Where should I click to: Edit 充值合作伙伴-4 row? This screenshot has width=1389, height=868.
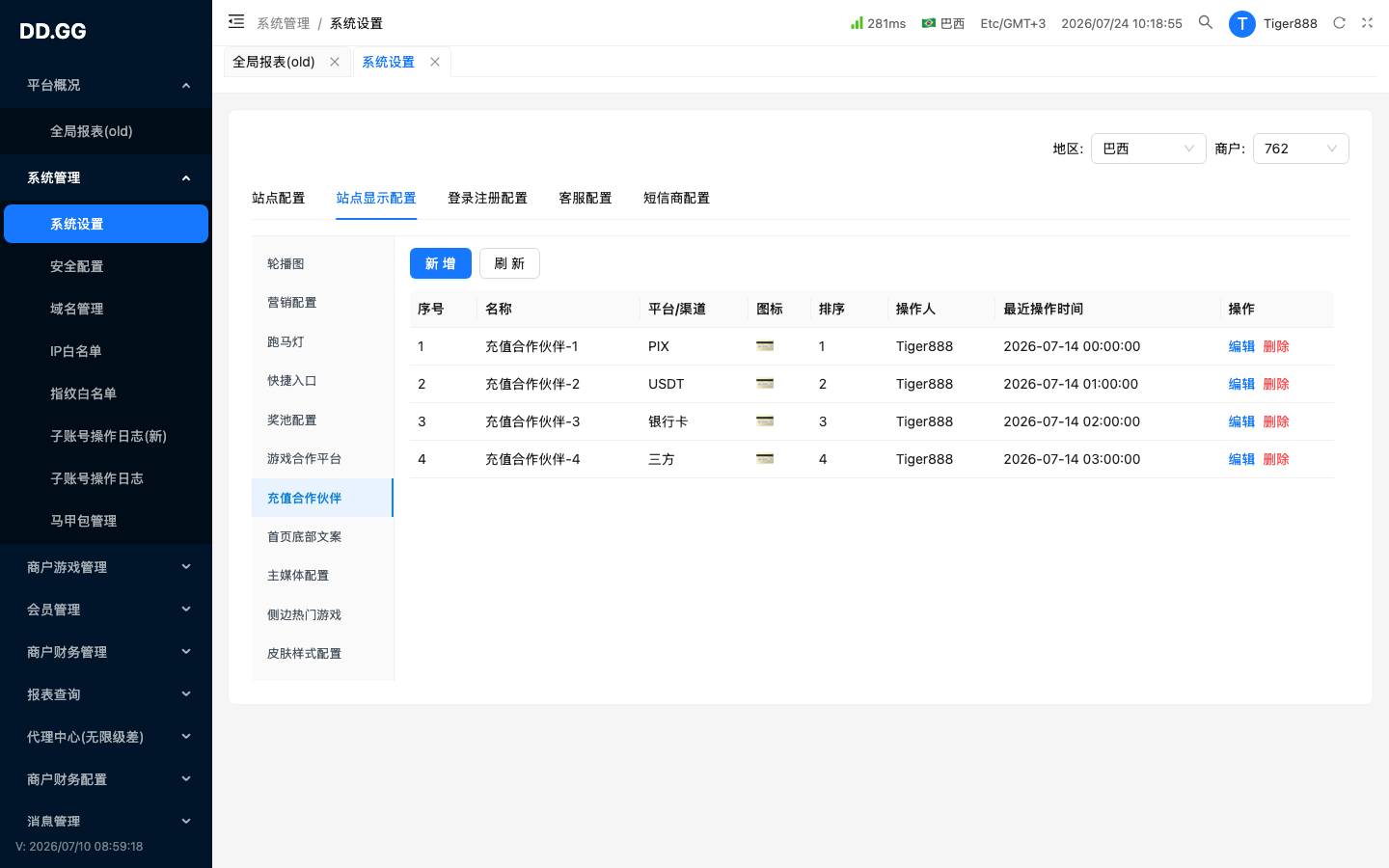click(1241, 459)
